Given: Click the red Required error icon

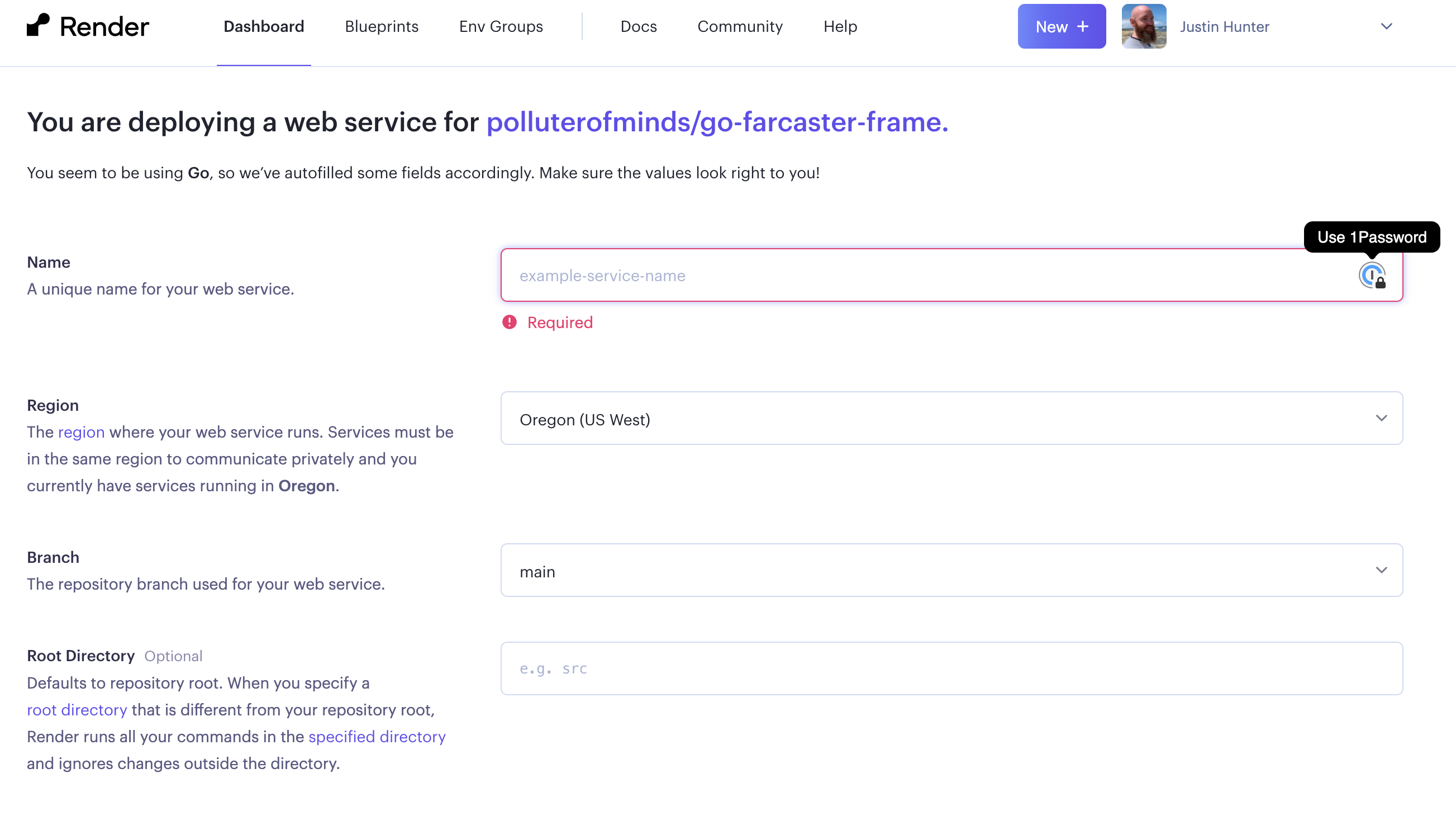Looking at the screenshot, I should tap(509, 322).
